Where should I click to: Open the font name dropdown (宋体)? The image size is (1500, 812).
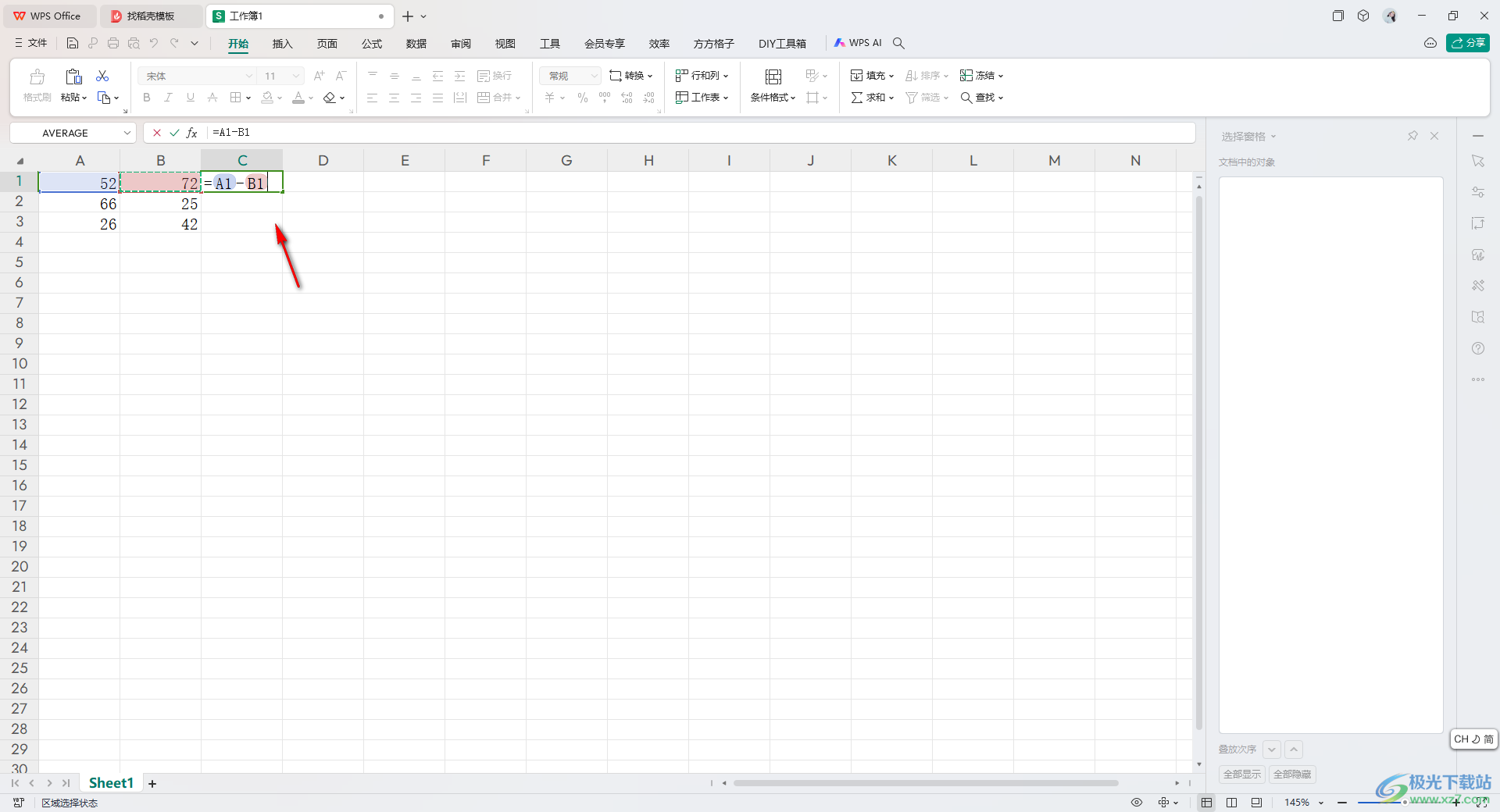[249, 76]
